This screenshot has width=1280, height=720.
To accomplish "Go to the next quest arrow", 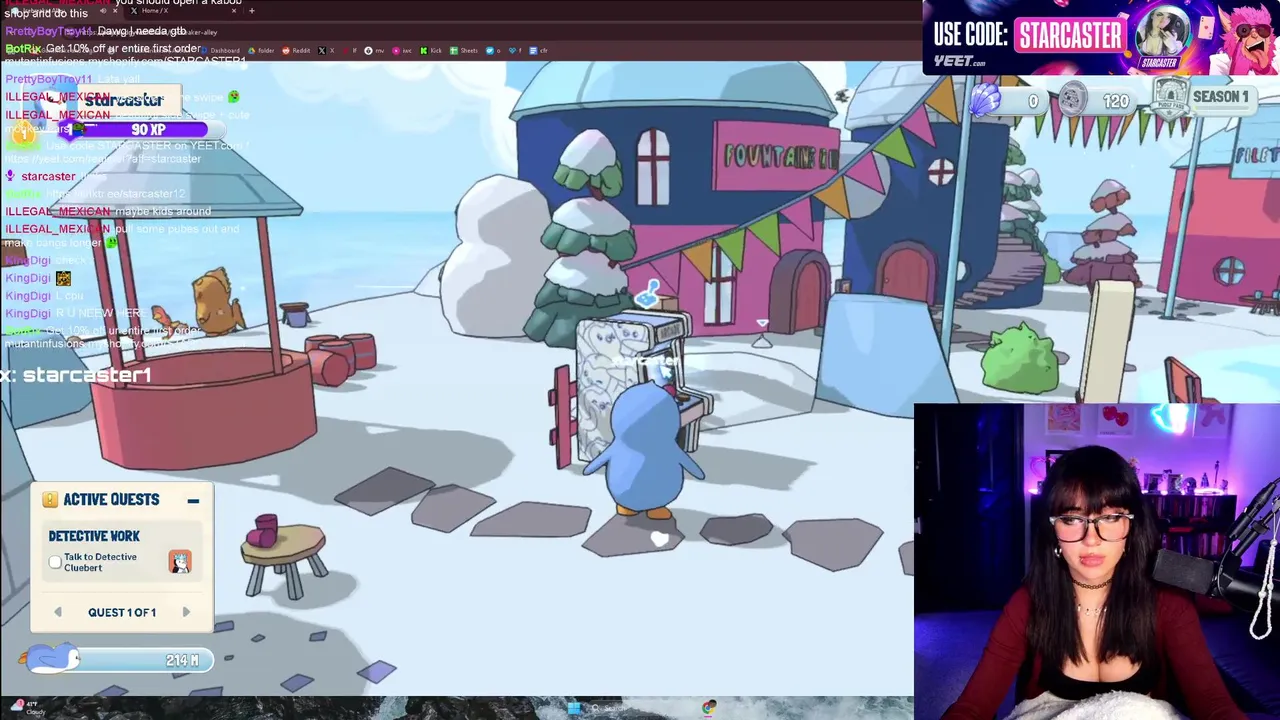I will coord(186,612).
